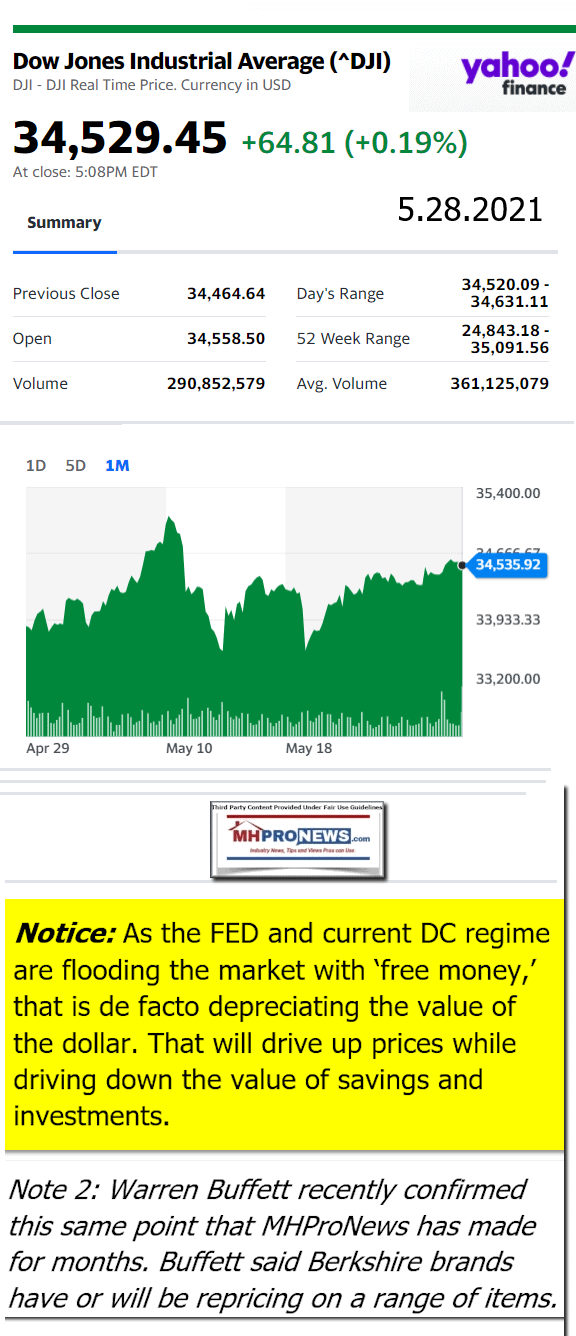The width and height of the screenshot is (576, 1336).
Task: Click the Apr 29 date on chart axis
Action: (48, 748)
